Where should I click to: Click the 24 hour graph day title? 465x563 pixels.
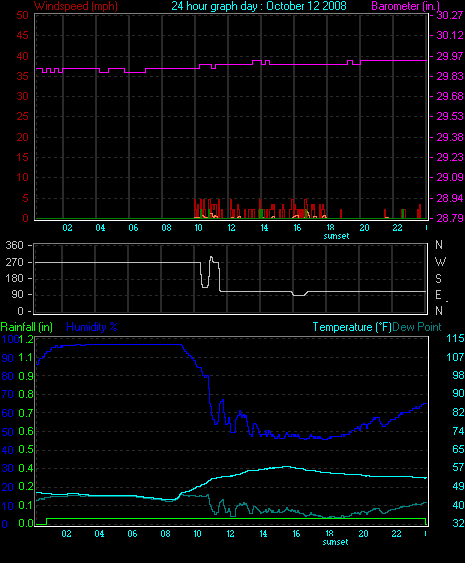pyautogui.click(x=259, y=6)
